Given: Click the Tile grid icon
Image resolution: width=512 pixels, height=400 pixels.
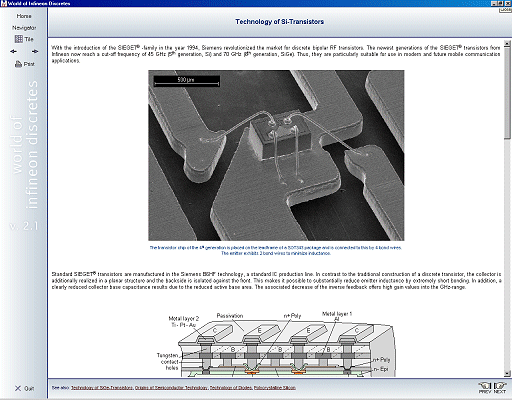Looking at the screenshot, I should click(19, 39).
